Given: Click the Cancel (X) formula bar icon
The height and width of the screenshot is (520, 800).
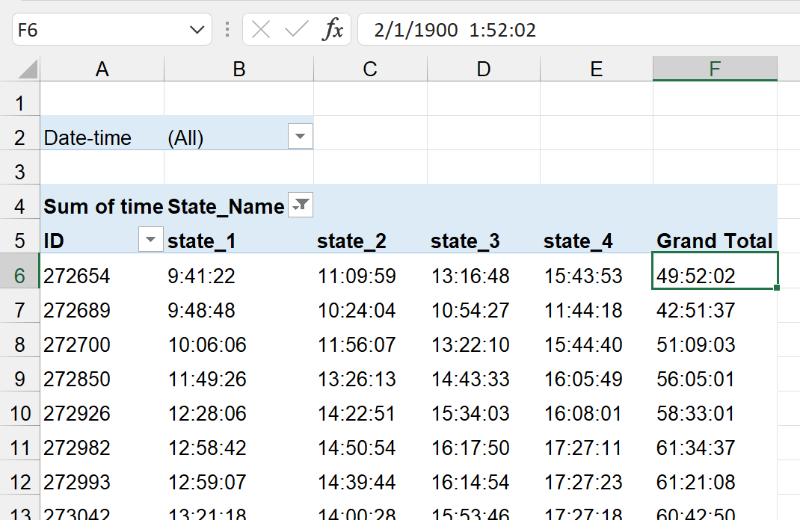Looking at the screenshot, I should [261, 30].
